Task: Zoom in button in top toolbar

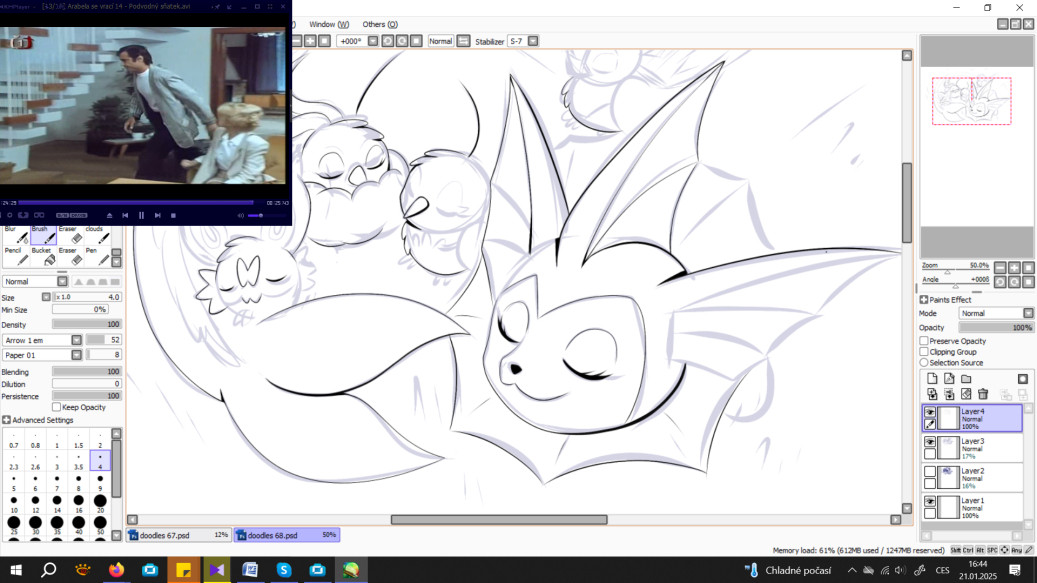Action: (x=310, y=41)
